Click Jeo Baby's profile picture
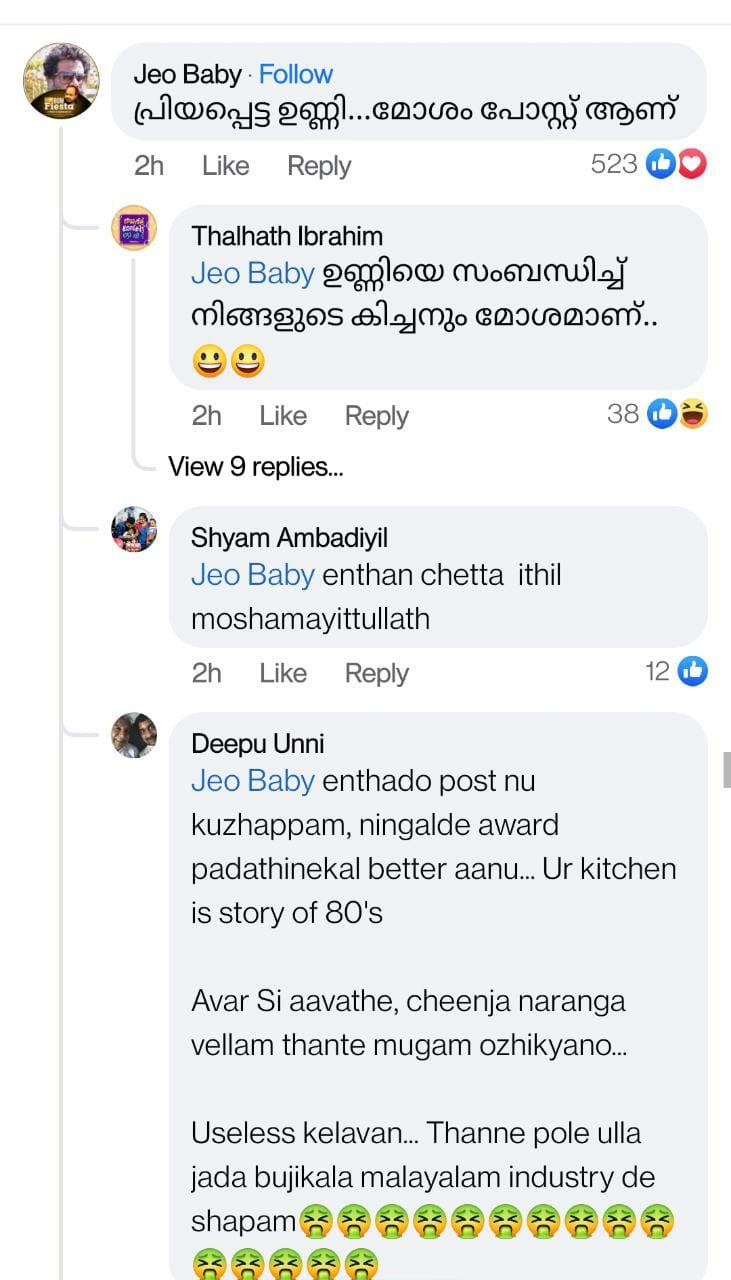The height and width of the screenshot is (1280, 731). [x=61, y=81]
